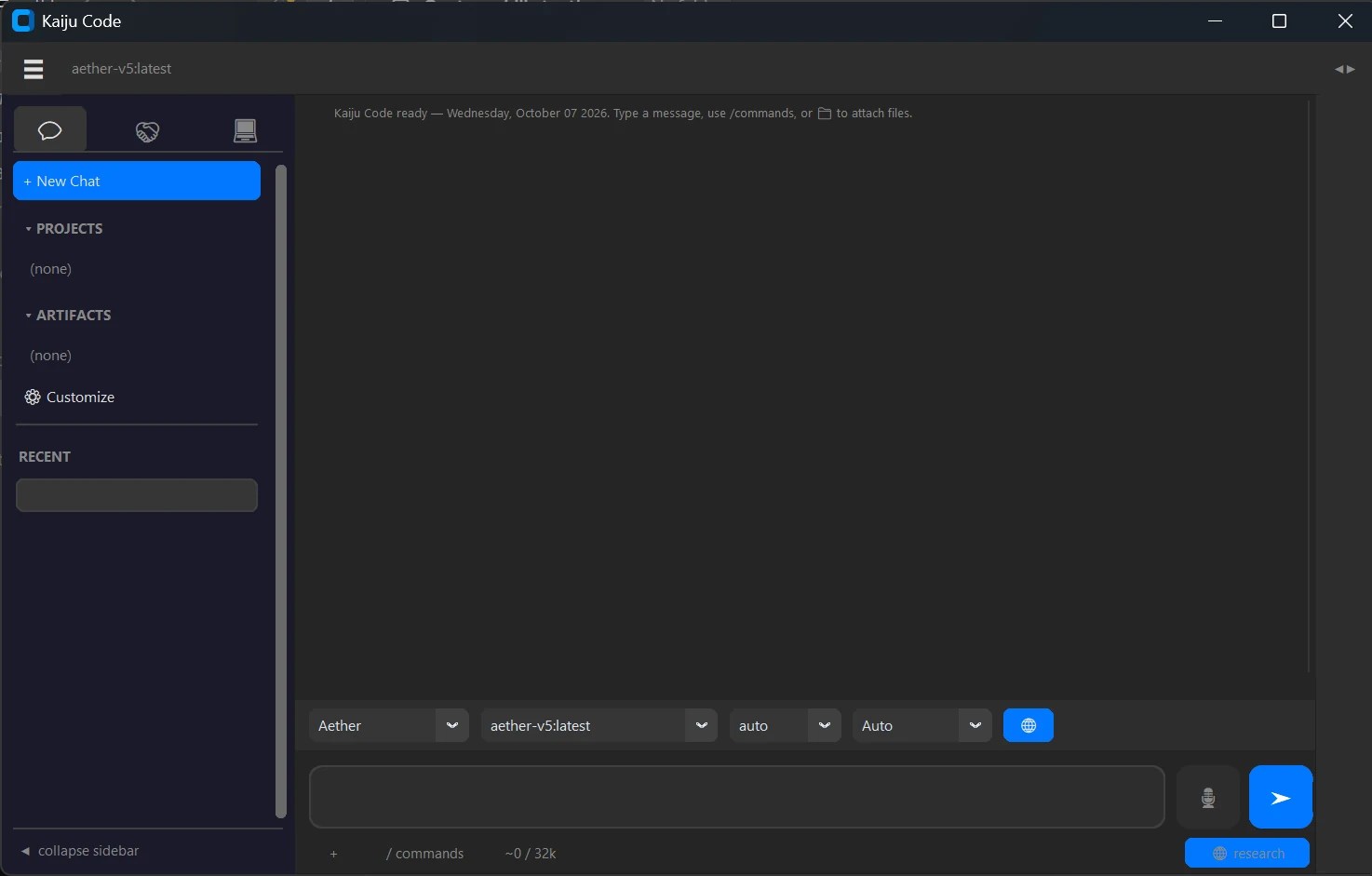Toggle the blue globe web button

point(1029,725)
